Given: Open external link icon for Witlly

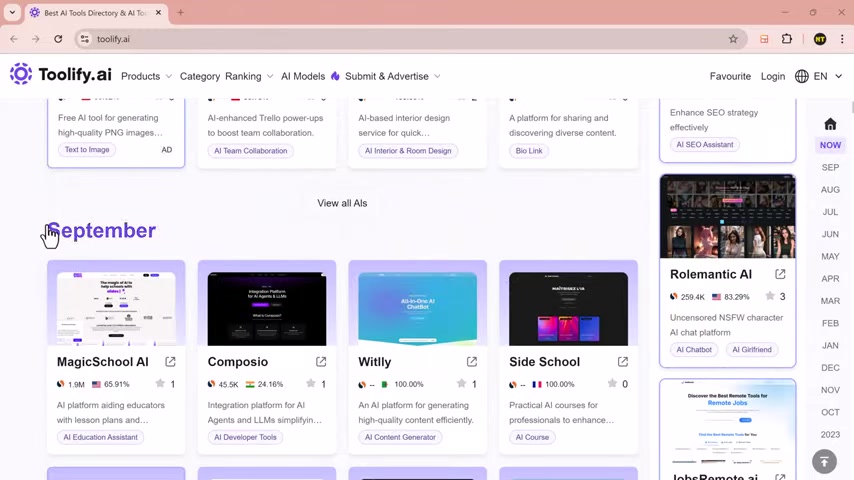Looking at the screenshot, I should click(472, 362).
